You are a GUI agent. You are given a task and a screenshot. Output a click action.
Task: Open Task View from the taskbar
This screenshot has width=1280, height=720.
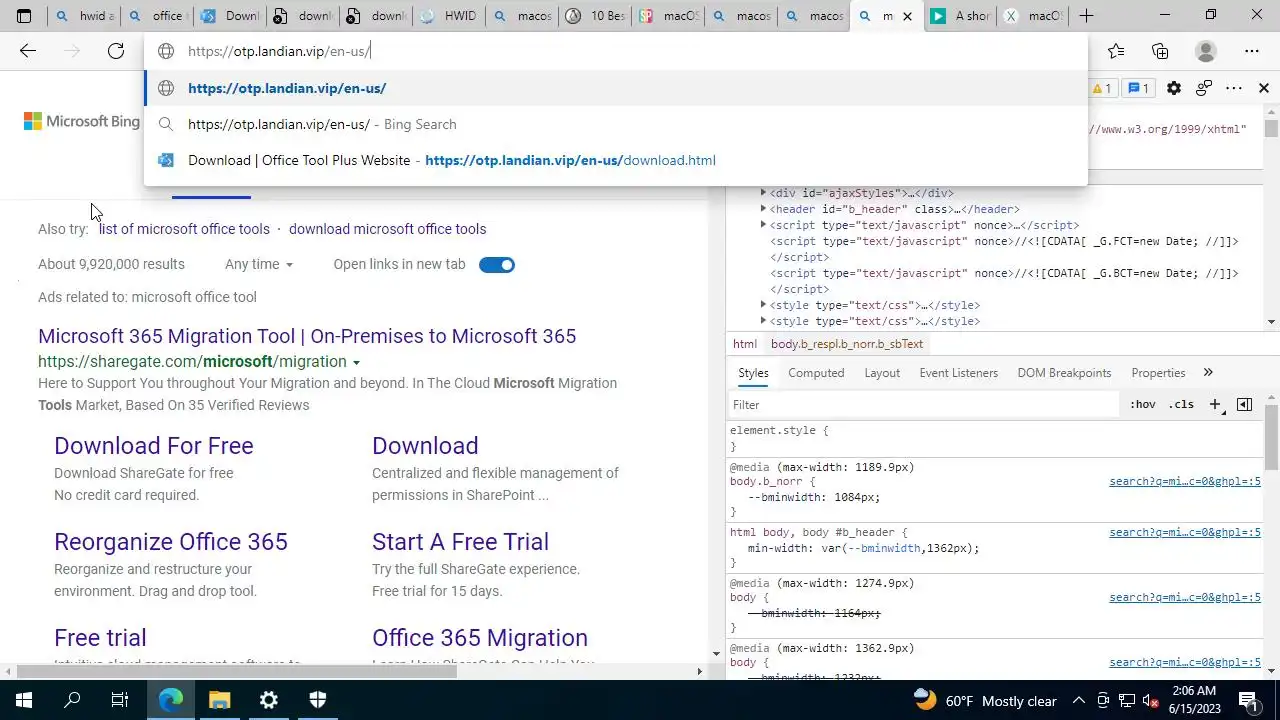tap(120, 700)
